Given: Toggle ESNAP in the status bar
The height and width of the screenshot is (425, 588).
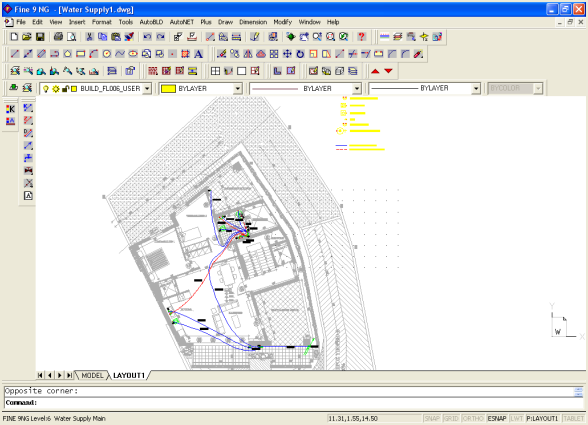Looking at the screenshot, I should click(497, 418).
